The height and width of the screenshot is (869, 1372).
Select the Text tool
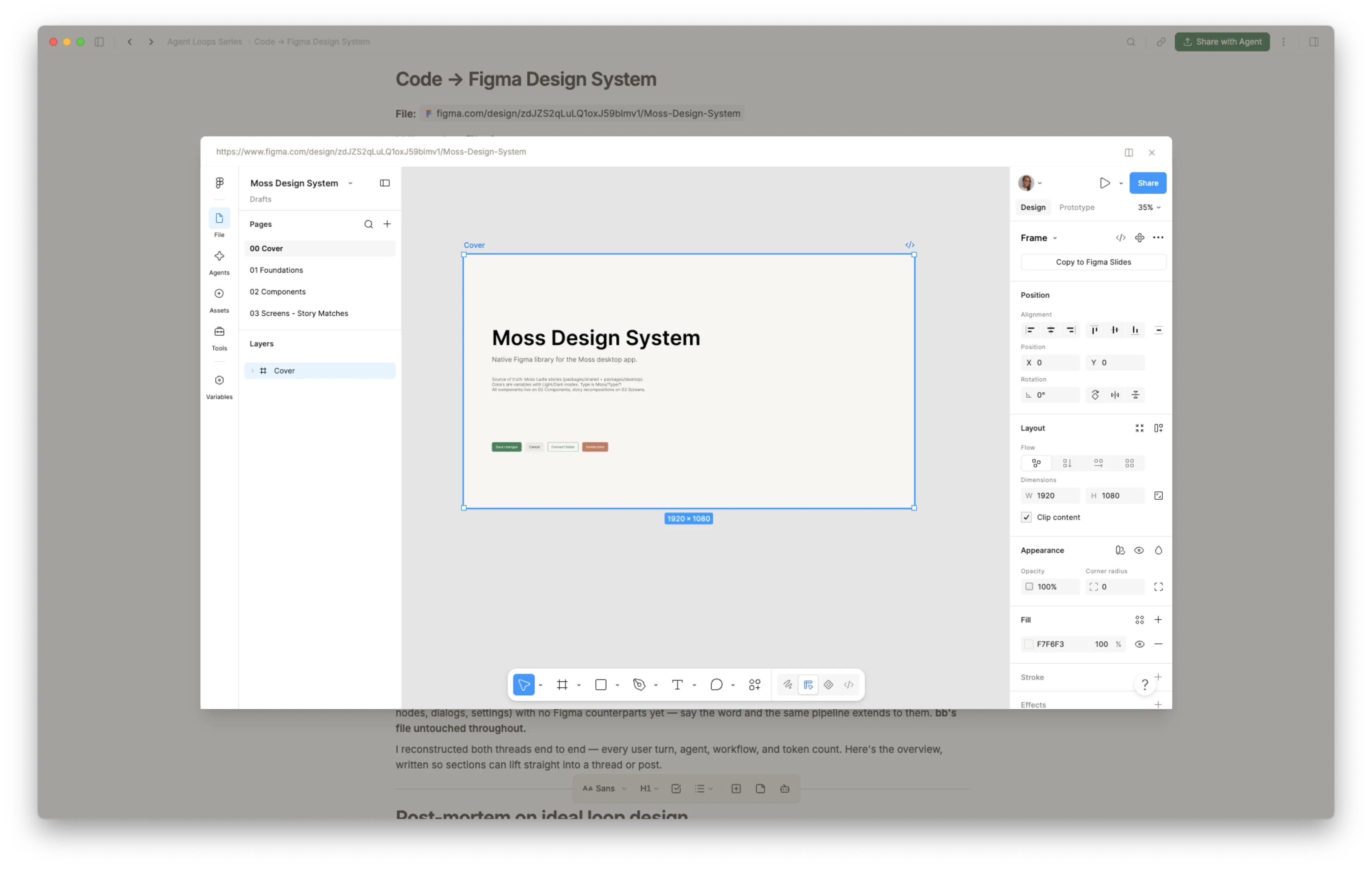tap(678, 684)
